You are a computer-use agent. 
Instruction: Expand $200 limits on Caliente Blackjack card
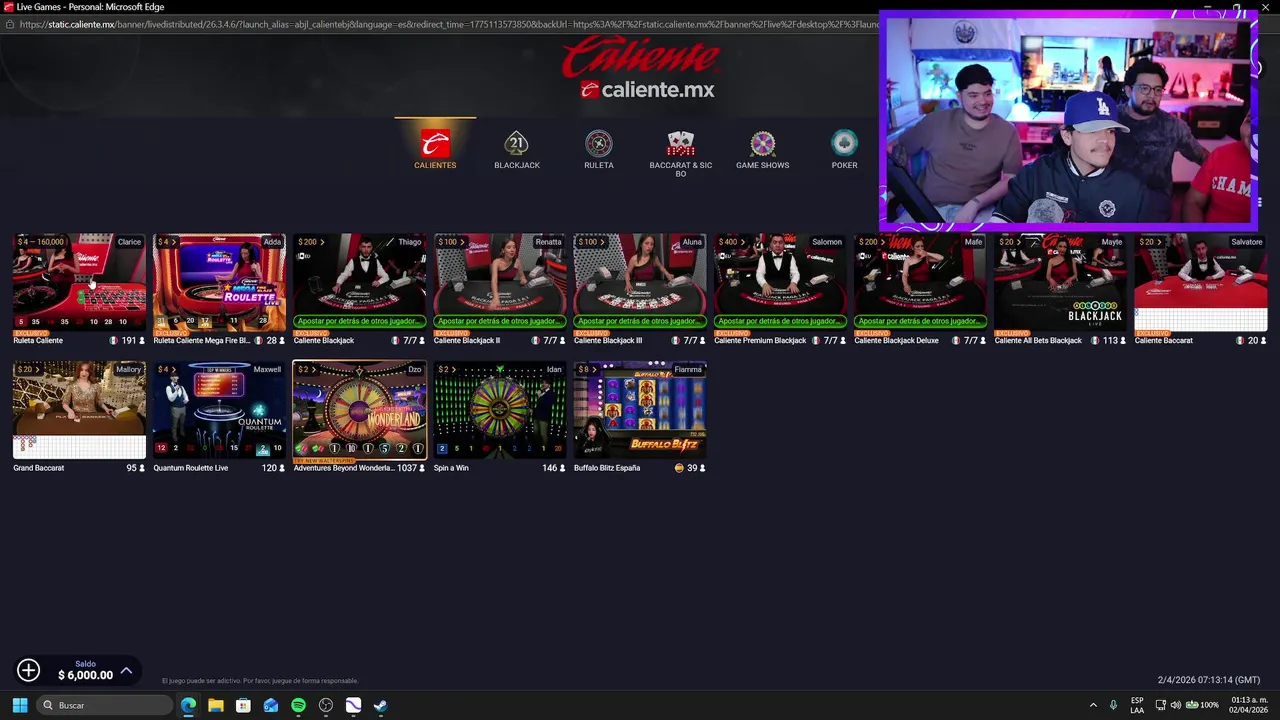pyautogui.click(x=311, y=242)
